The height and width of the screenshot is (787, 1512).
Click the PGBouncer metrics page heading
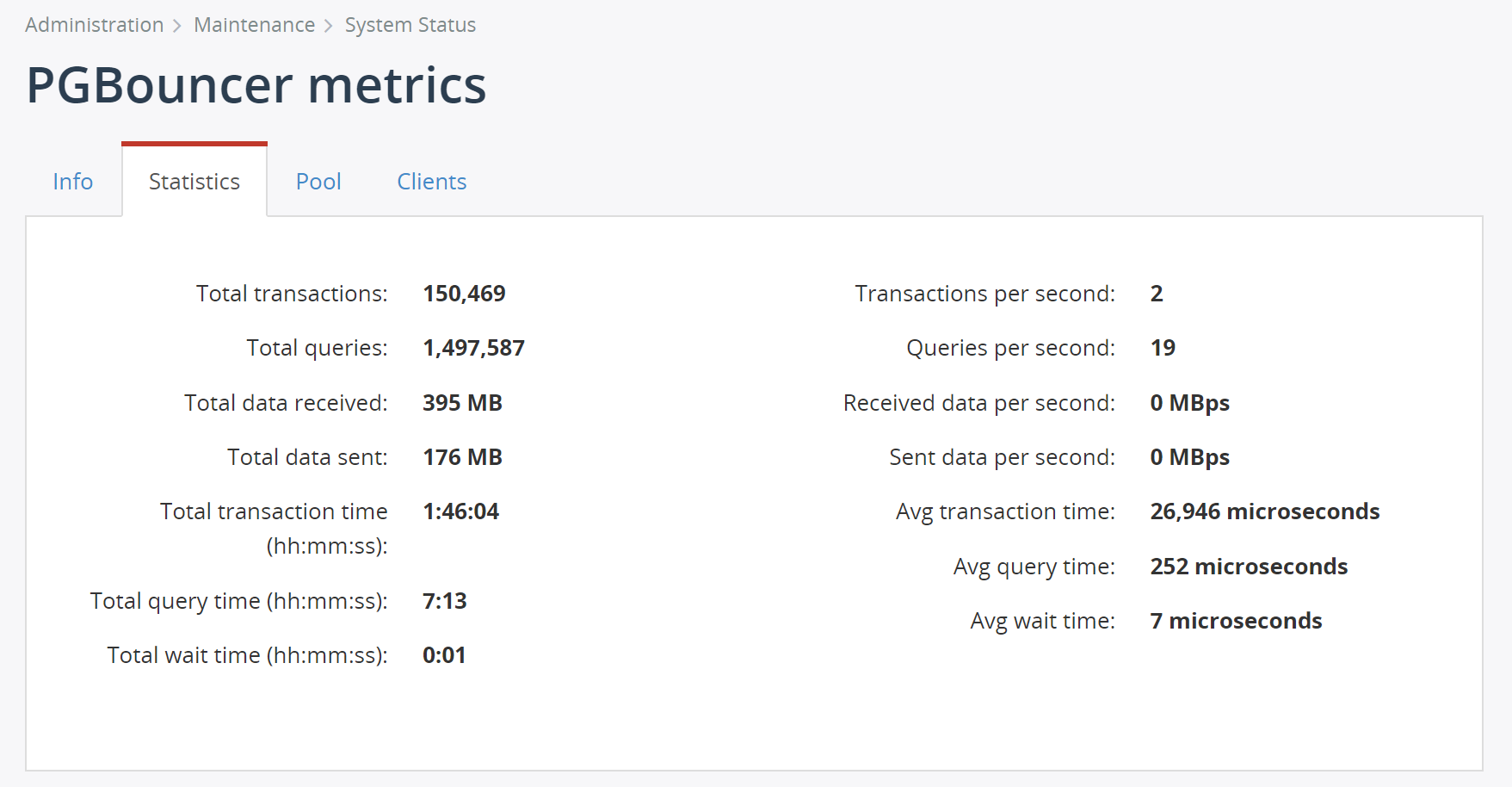click(x=256, y=85)
